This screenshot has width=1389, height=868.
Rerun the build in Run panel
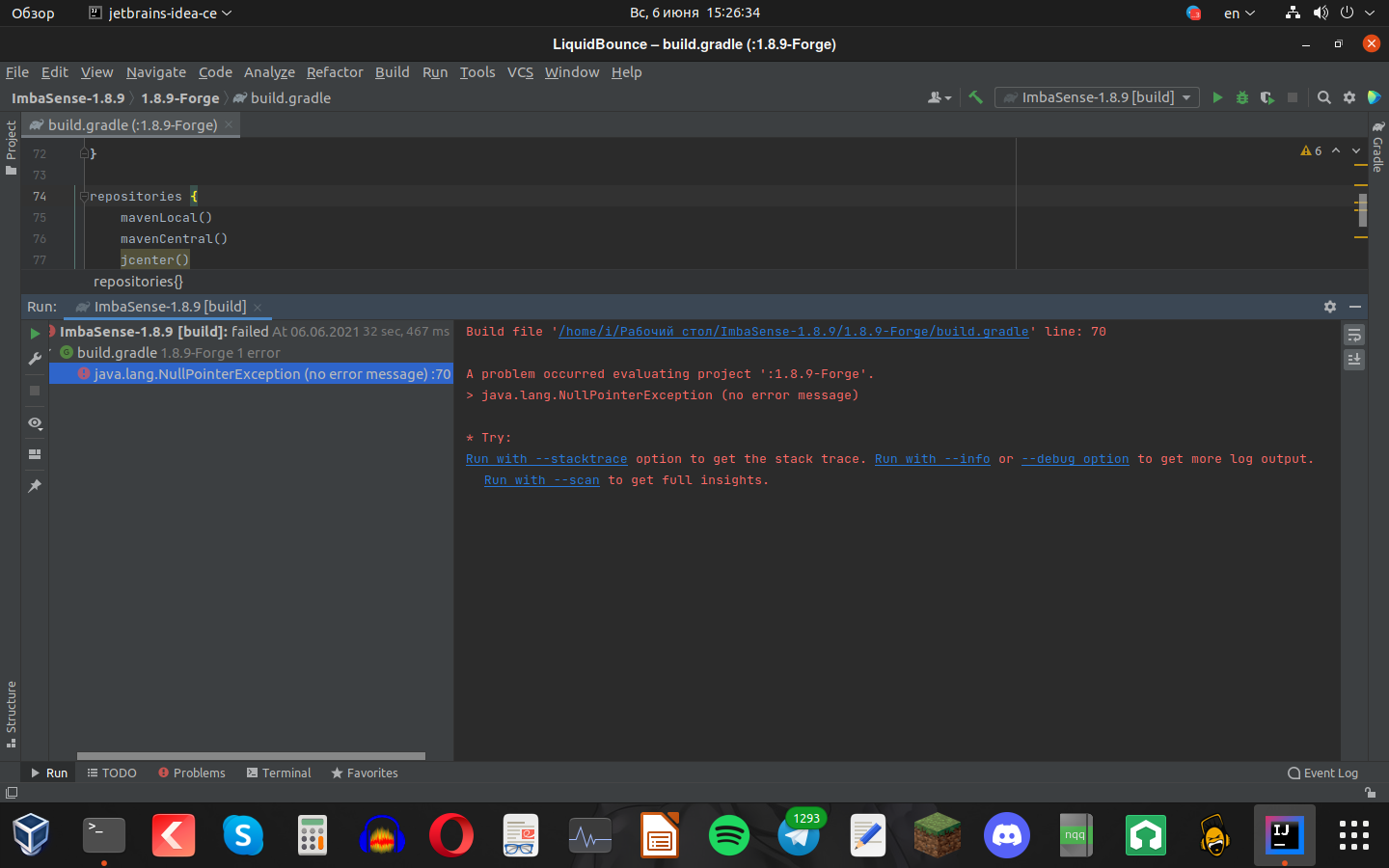[x=35, y=333]
